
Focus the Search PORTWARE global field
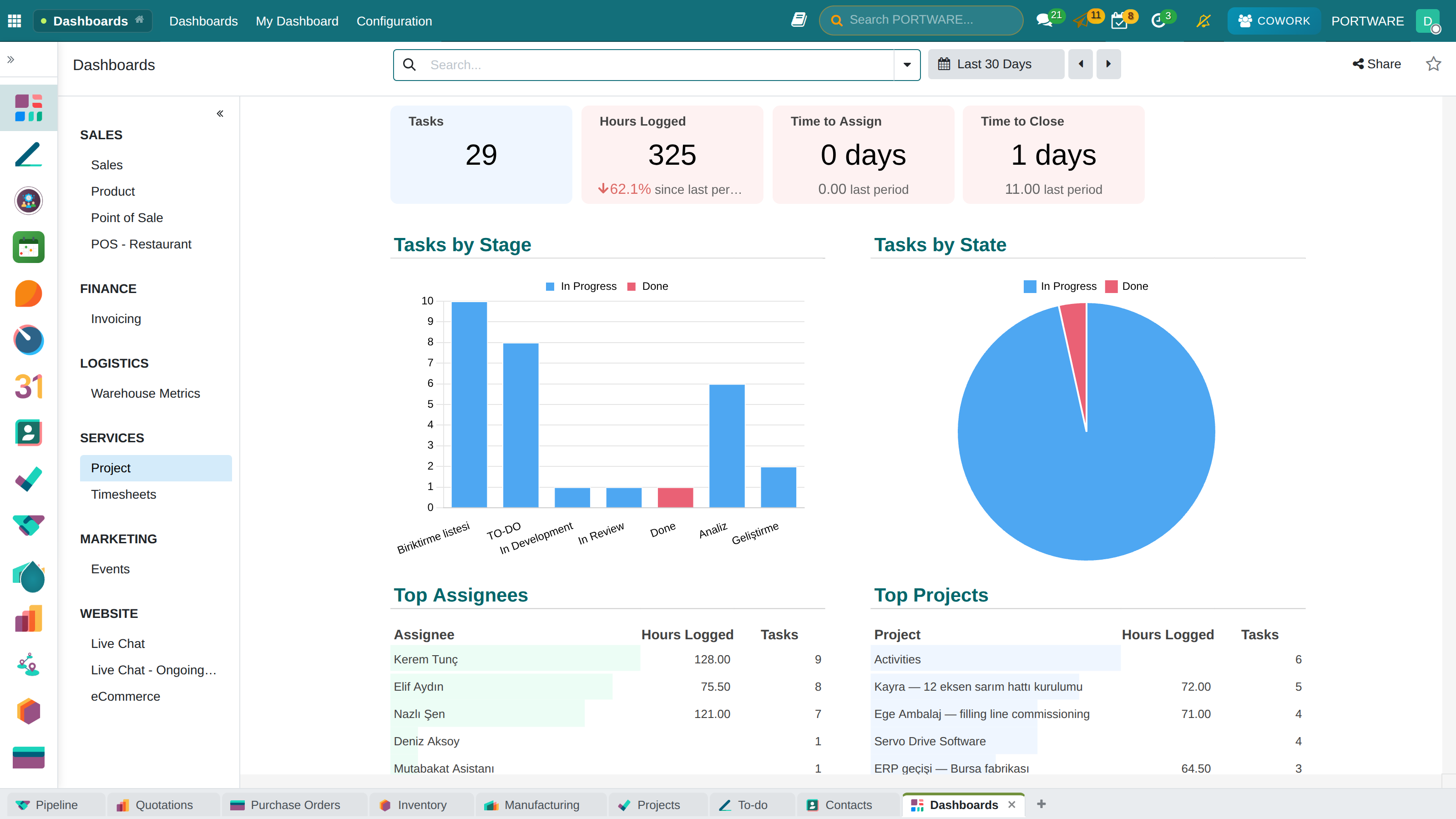tap(921, 20)
